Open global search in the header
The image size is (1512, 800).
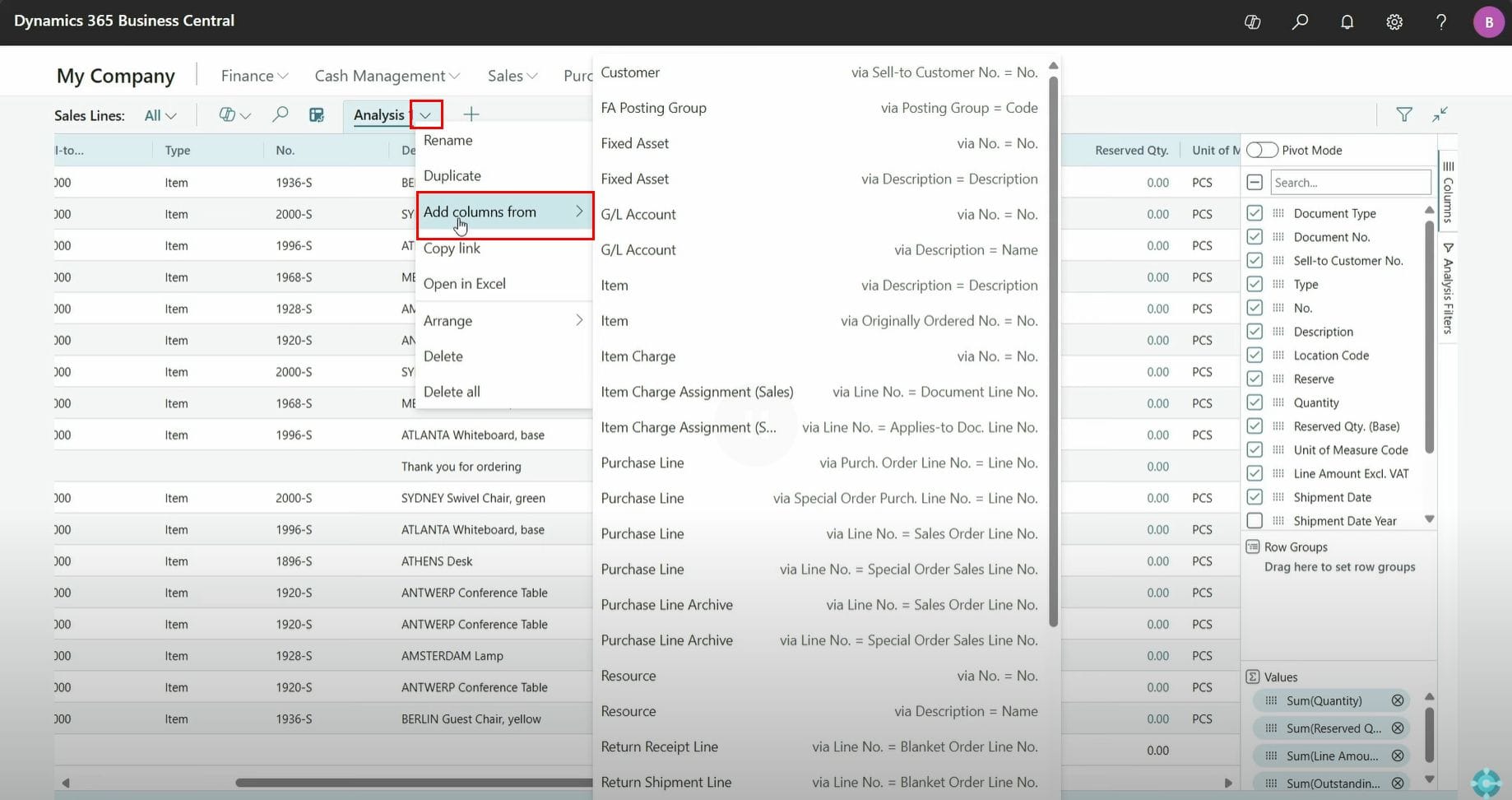point(1300,22)
